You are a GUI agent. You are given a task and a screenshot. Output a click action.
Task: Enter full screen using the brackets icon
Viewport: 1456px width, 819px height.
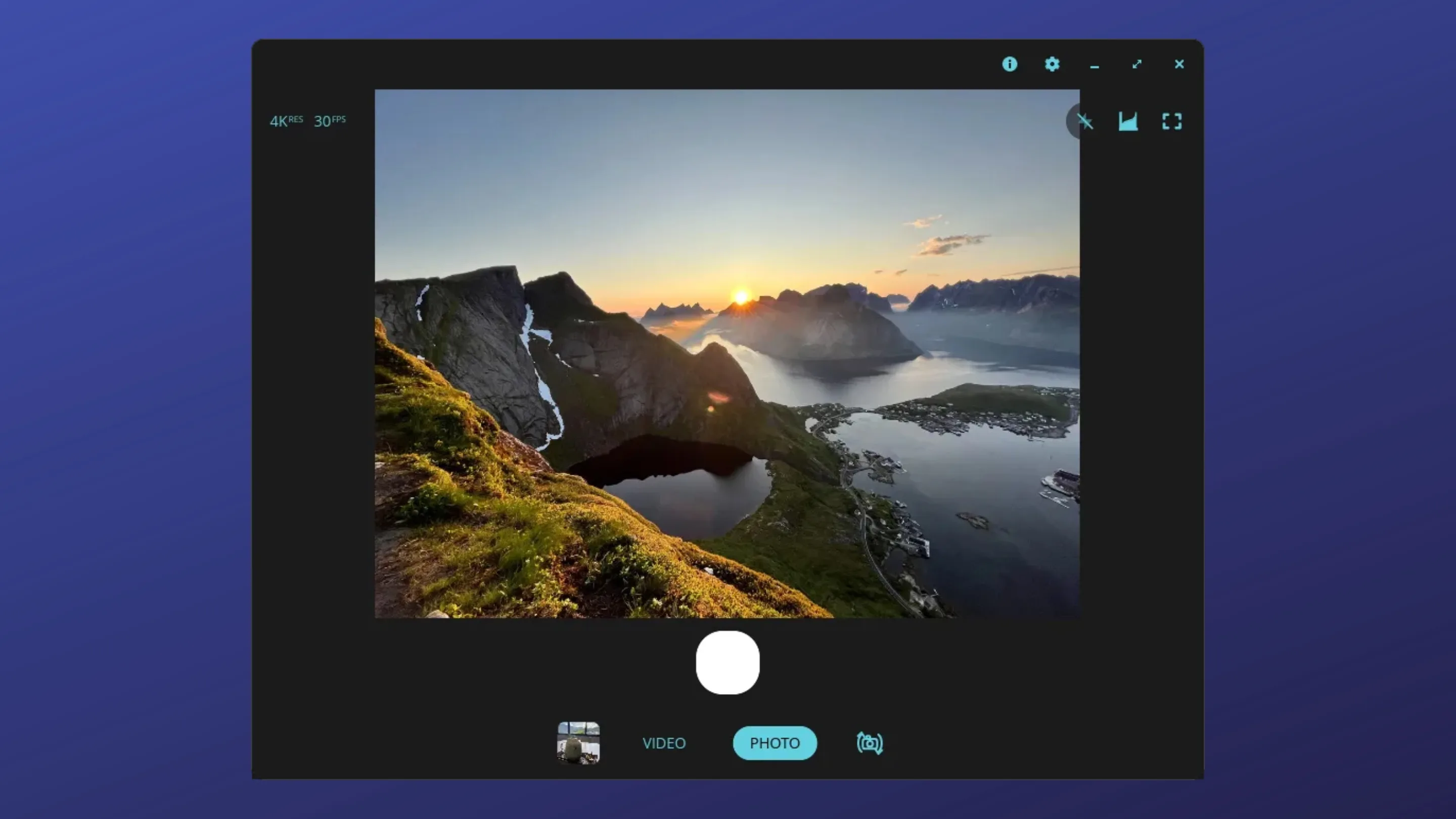click(x=1172, y=121)
